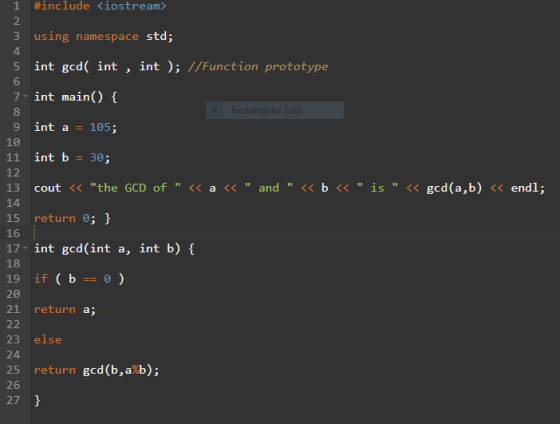
Task: Click line number 27 in the gutter
Action: pyautogui.click(x=13, y=400)
